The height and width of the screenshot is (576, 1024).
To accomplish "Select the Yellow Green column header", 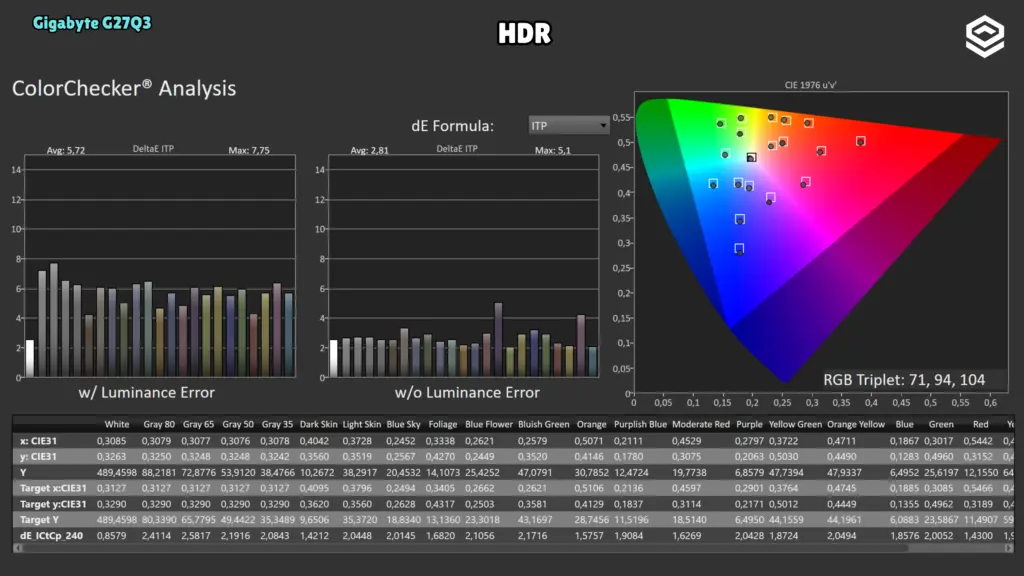I will pyautogui.click(x=795, y=424).
